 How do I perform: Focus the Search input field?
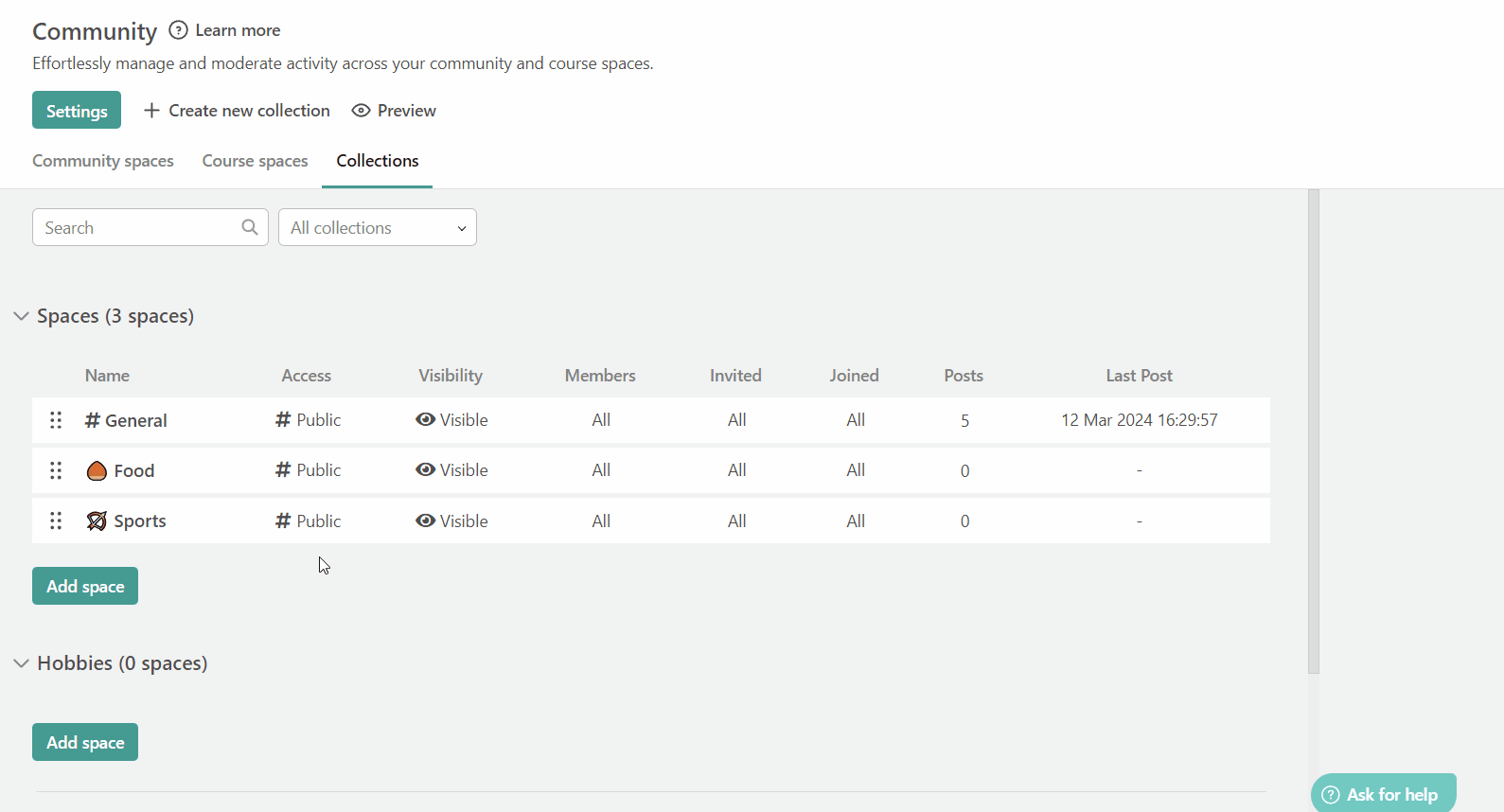[137, 227]
